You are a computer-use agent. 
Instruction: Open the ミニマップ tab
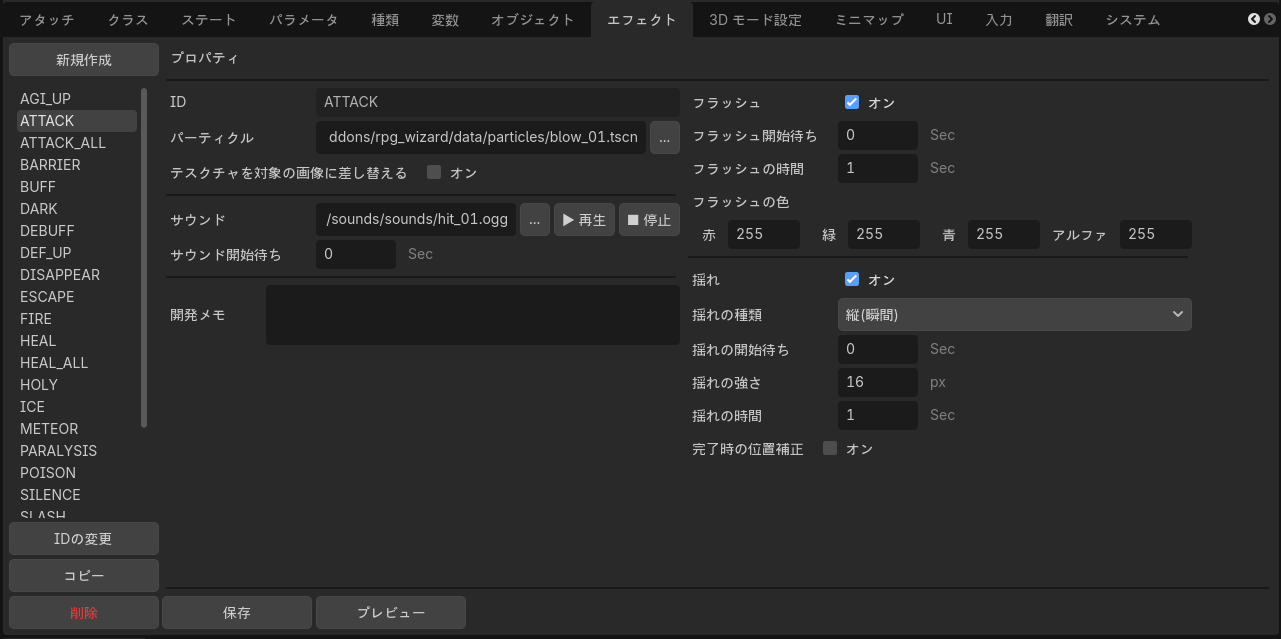coord(869,20)
